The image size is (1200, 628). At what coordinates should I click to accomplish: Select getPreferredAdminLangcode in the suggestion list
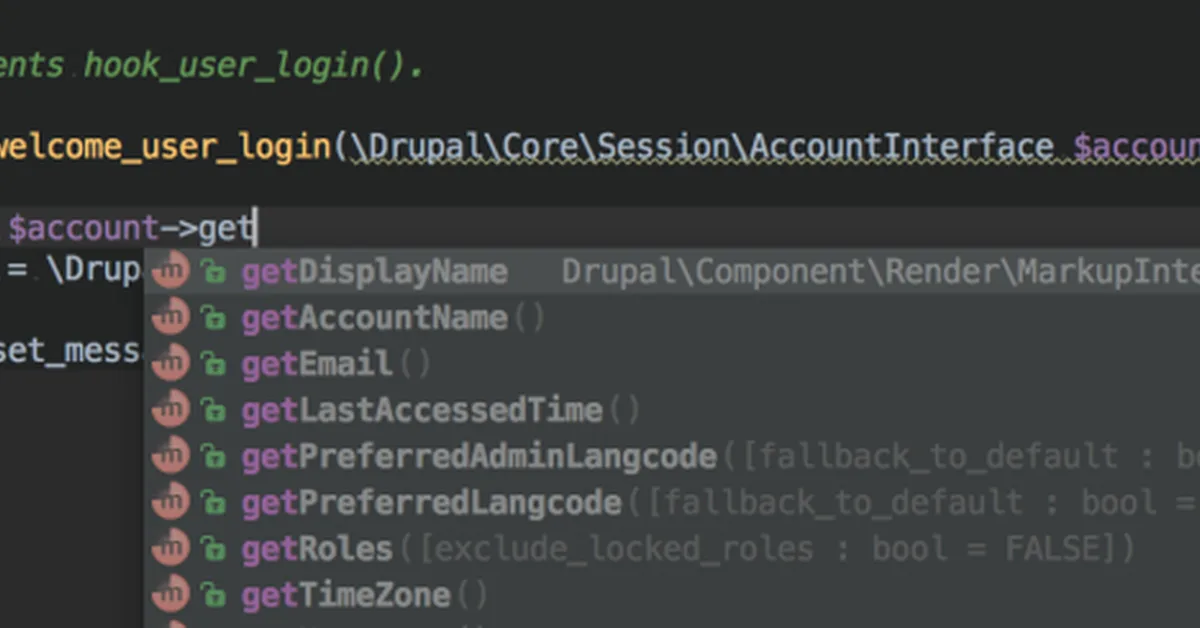tap(478, 455)
